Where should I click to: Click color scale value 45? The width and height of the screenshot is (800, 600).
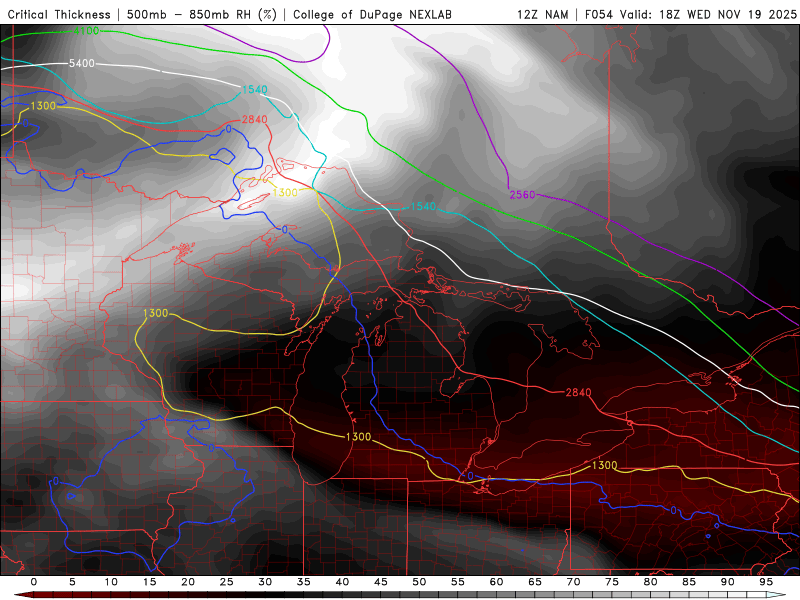(381, 582)
